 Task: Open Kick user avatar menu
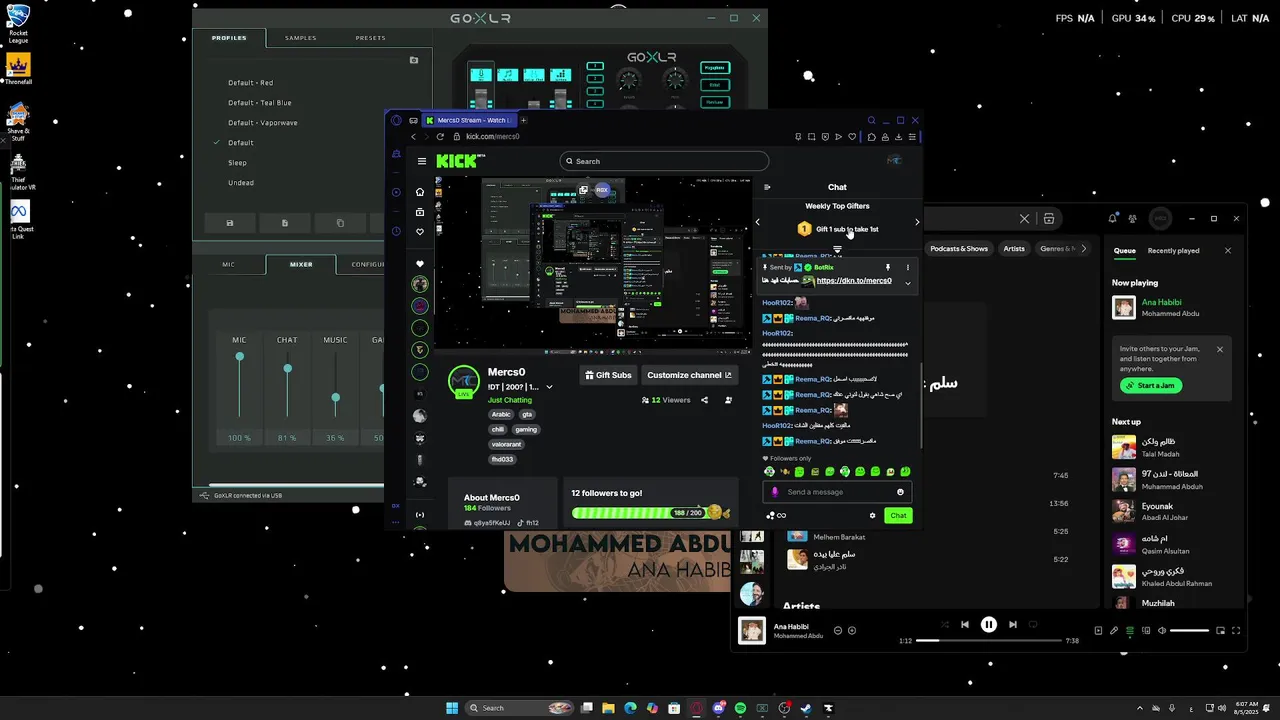tap(894, 161)
